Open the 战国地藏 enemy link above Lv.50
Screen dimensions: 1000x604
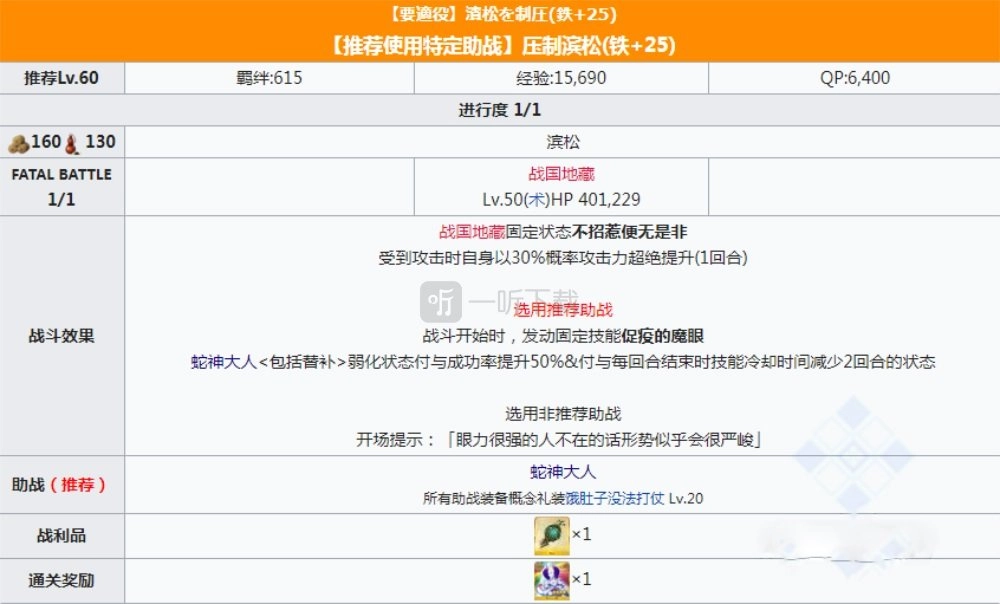pyautogui.click(x=561, y=174)
